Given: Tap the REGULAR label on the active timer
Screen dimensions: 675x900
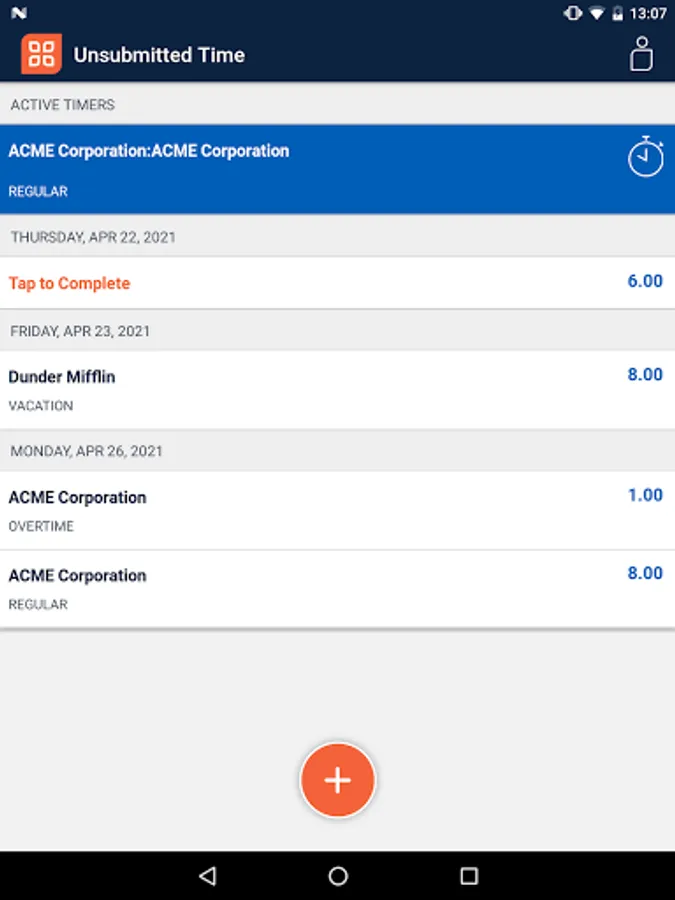Looking at the screenshot, I should pos(38,191).
